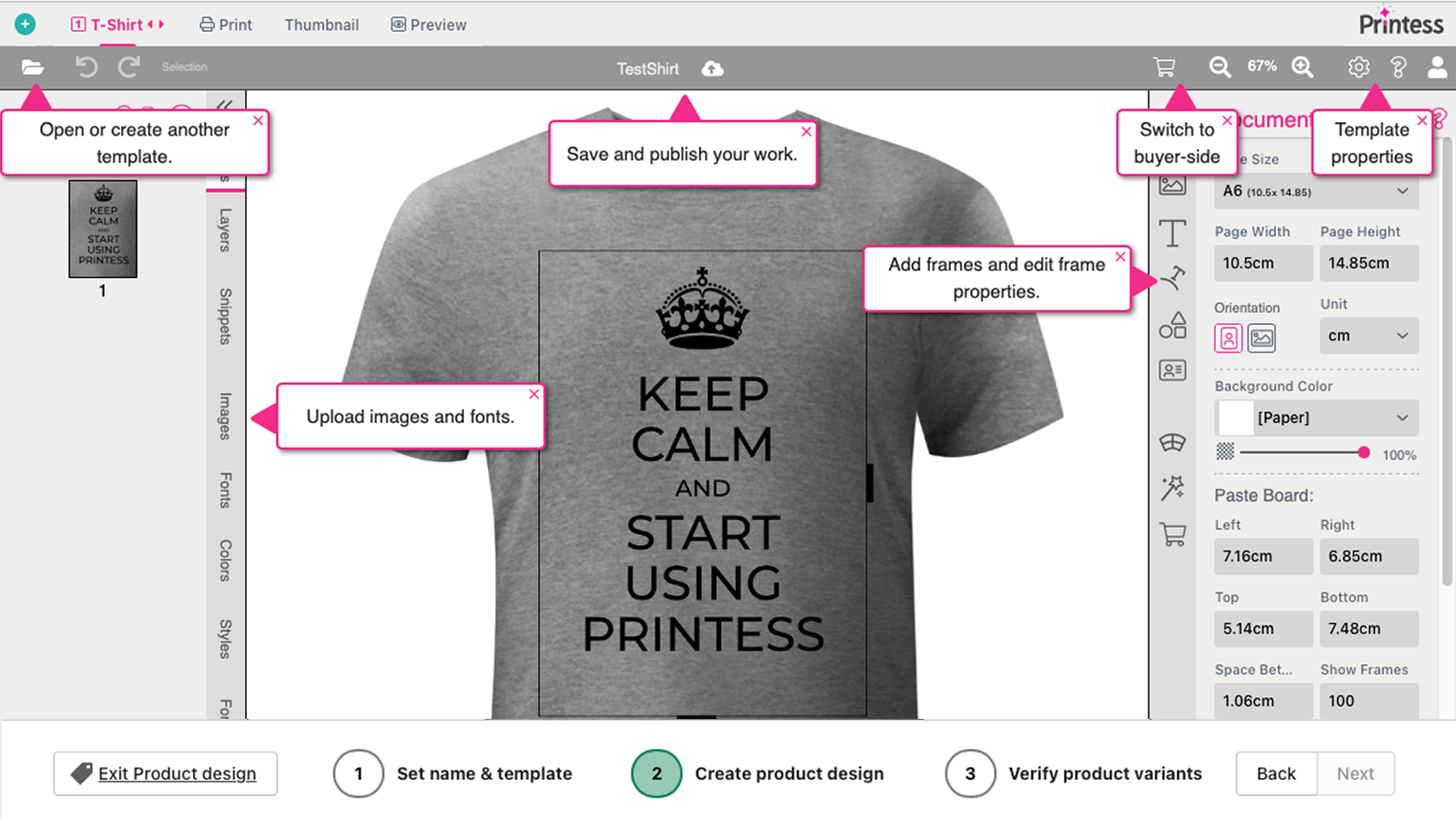Select the shapes tool
This screenshot has height=819, width=1456.
(1173, 325)
